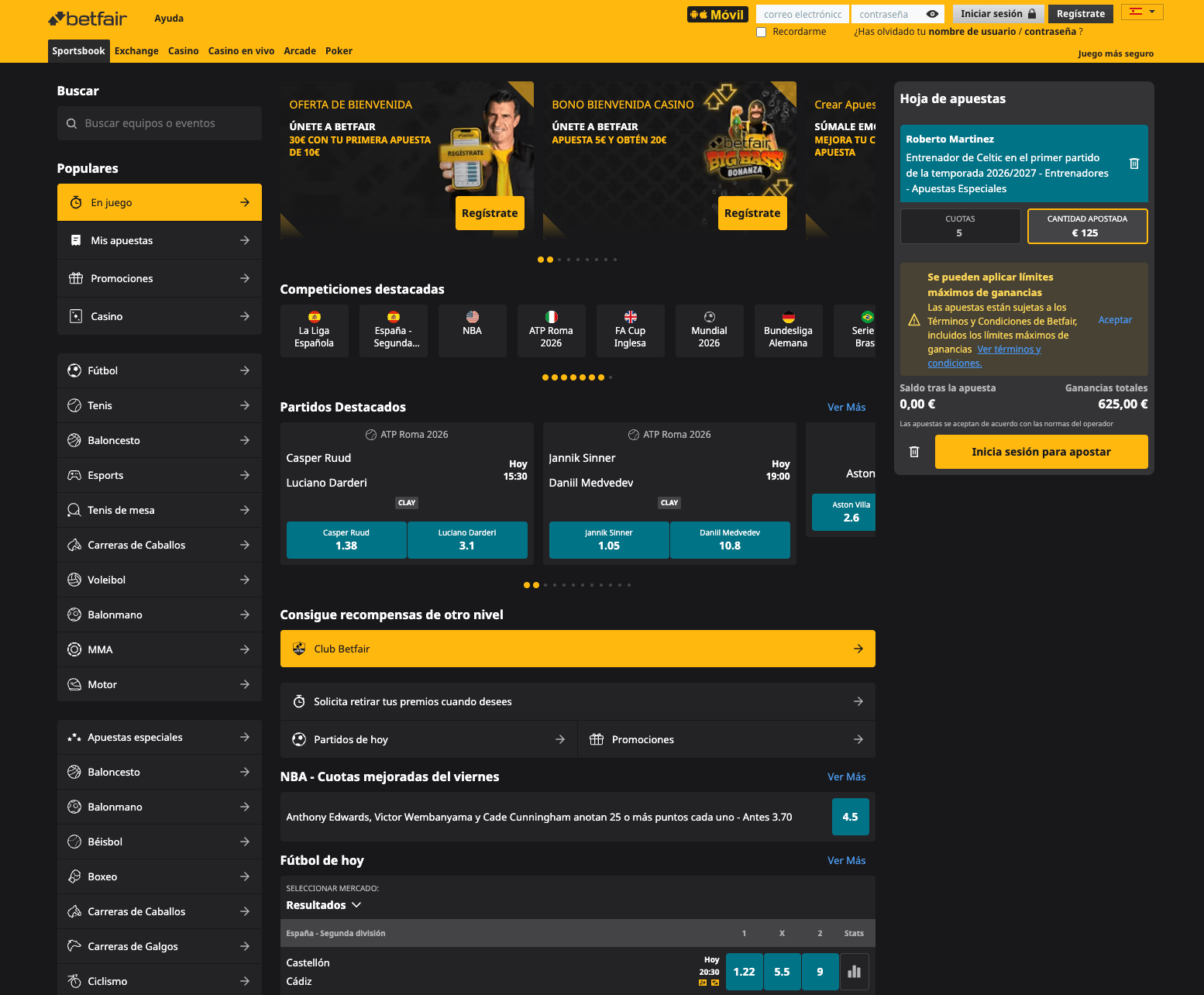
Task: Open the Casino en vivo tab
Action: [x=241, y=51]
